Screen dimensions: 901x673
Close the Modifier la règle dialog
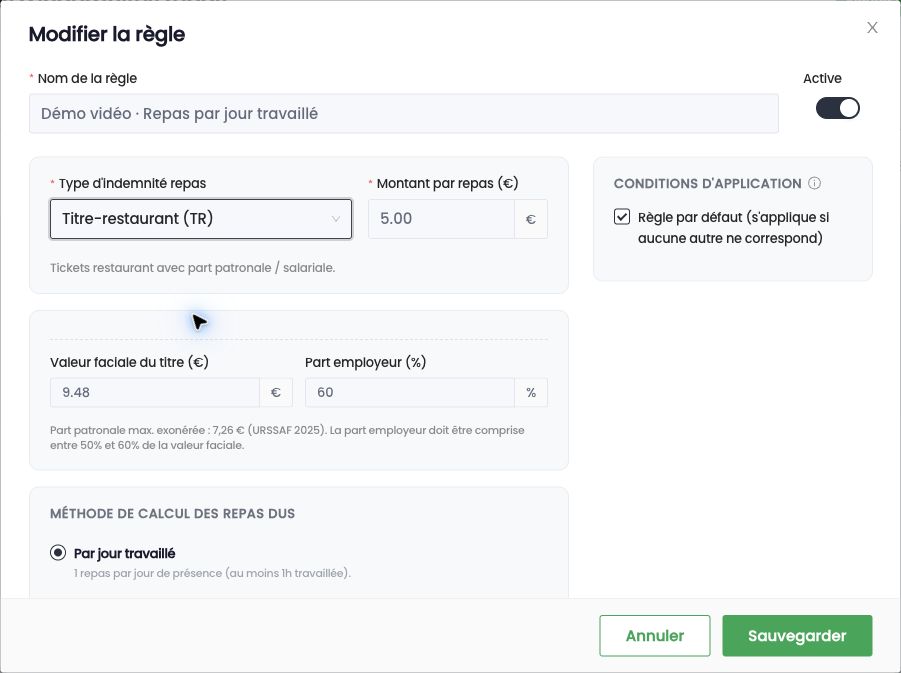[x=872, y=28]
